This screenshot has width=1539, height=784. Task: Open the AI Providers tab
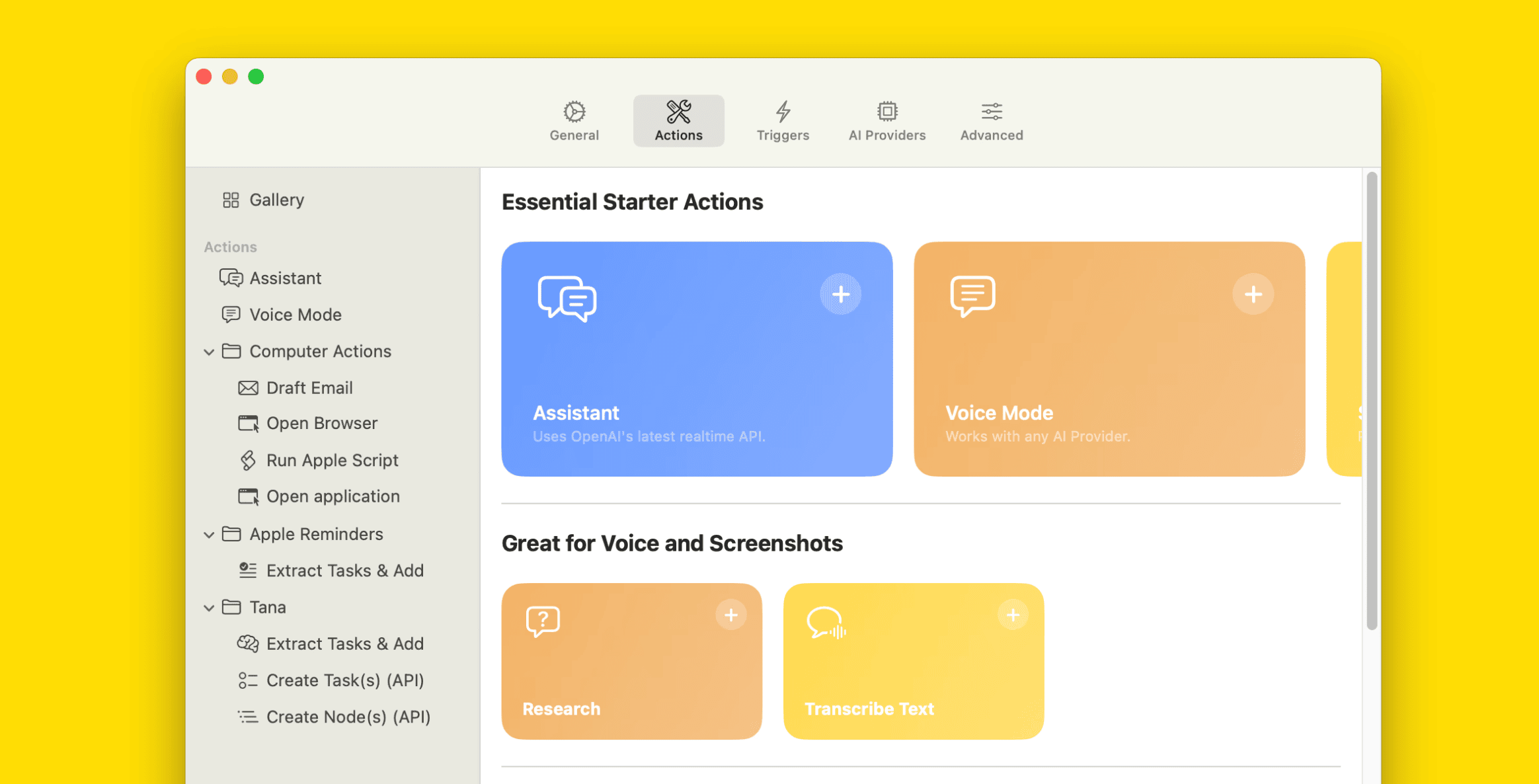click(887, 121)
